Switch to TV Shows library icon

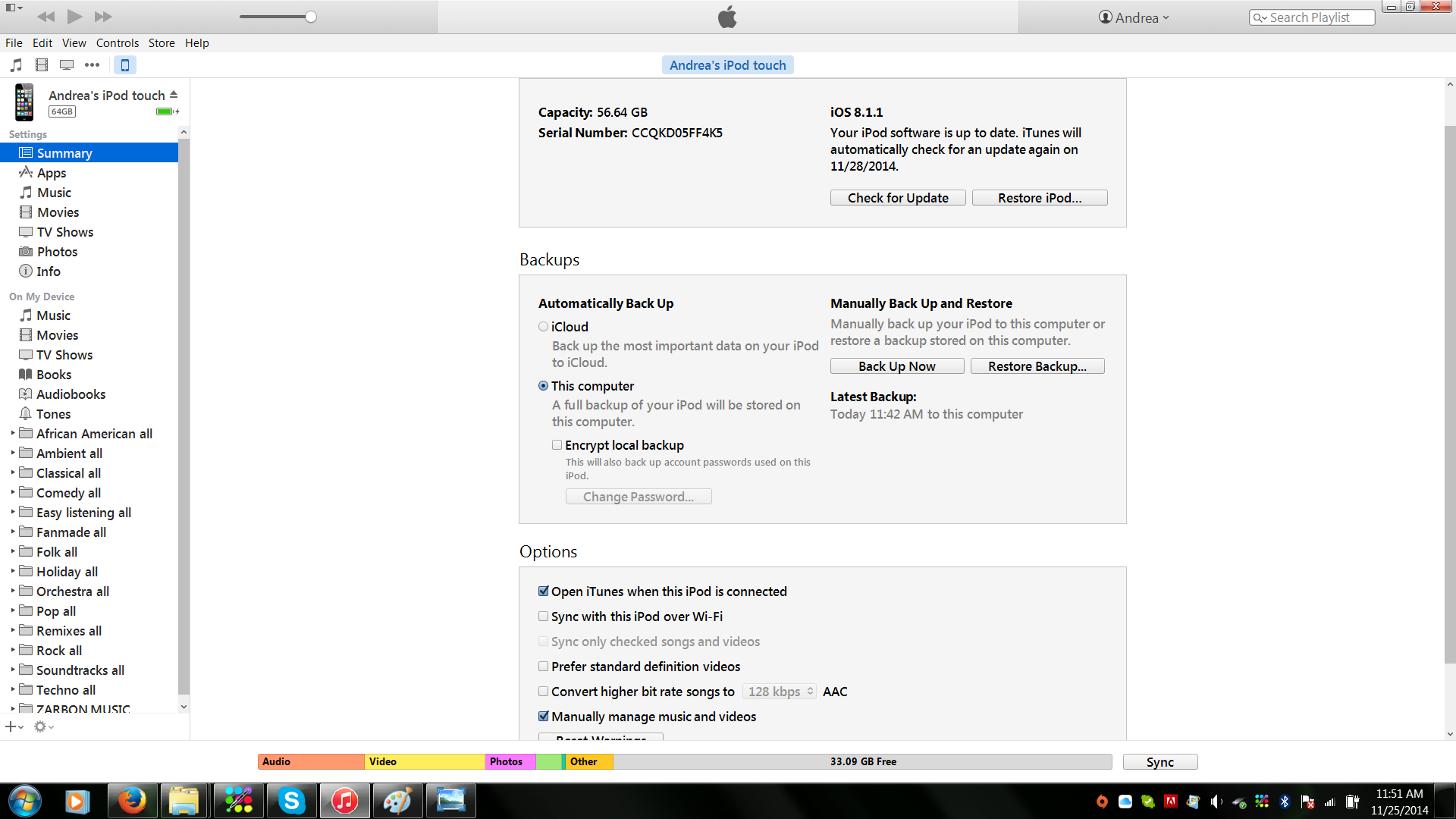67,65
